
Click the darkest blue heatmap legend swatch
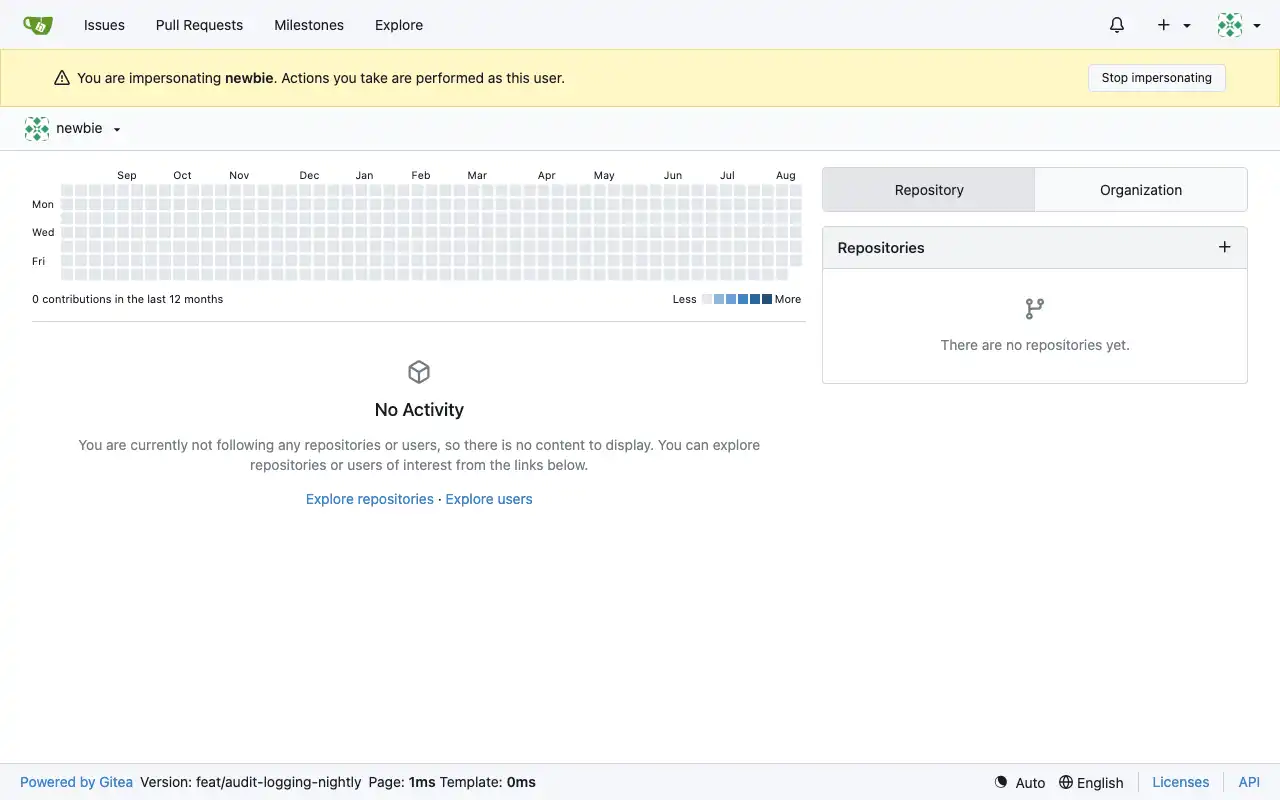click(x=766, y=299)
